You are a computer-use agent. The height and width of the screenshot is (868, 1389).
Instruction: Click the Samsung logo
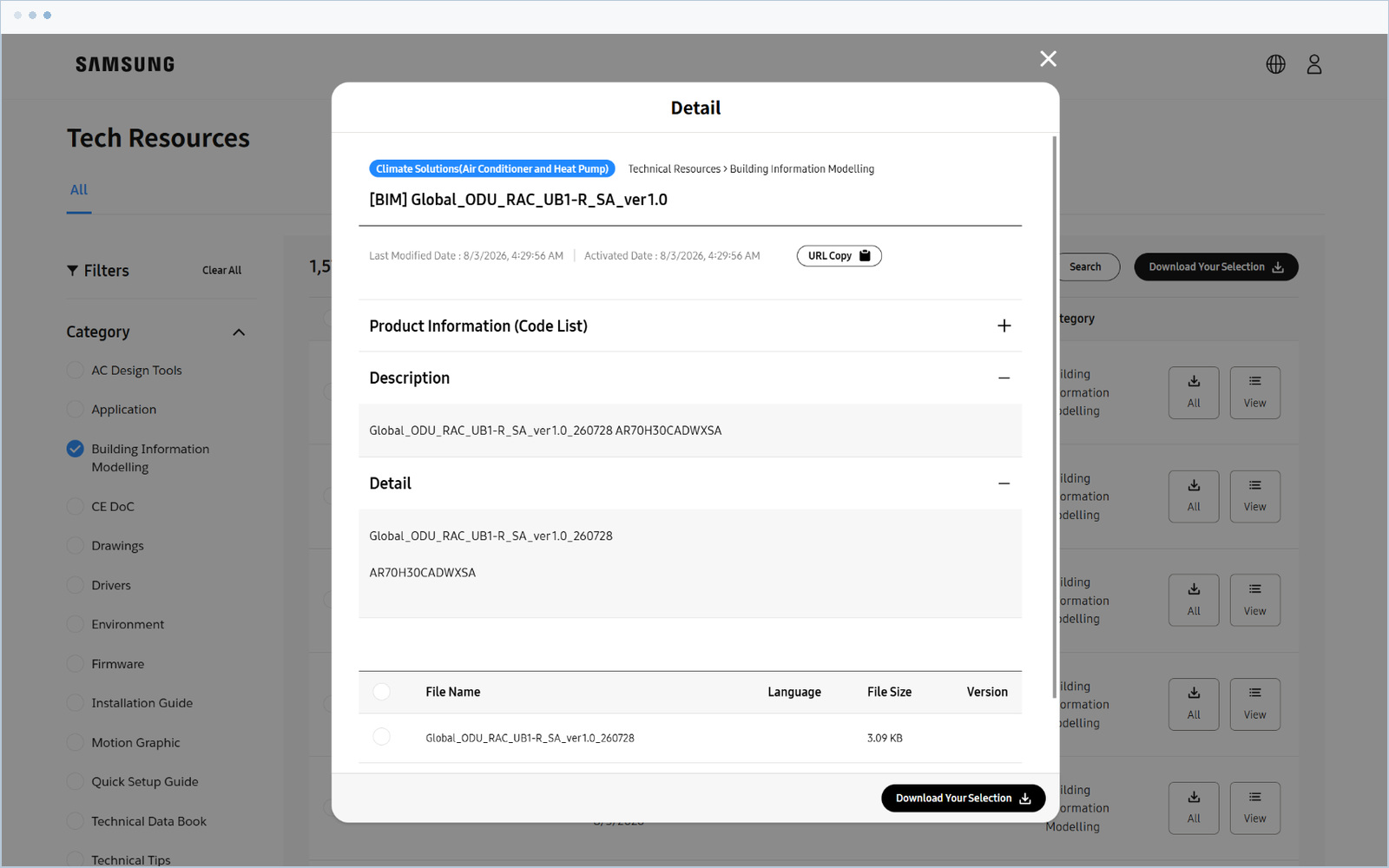[125, 64]
